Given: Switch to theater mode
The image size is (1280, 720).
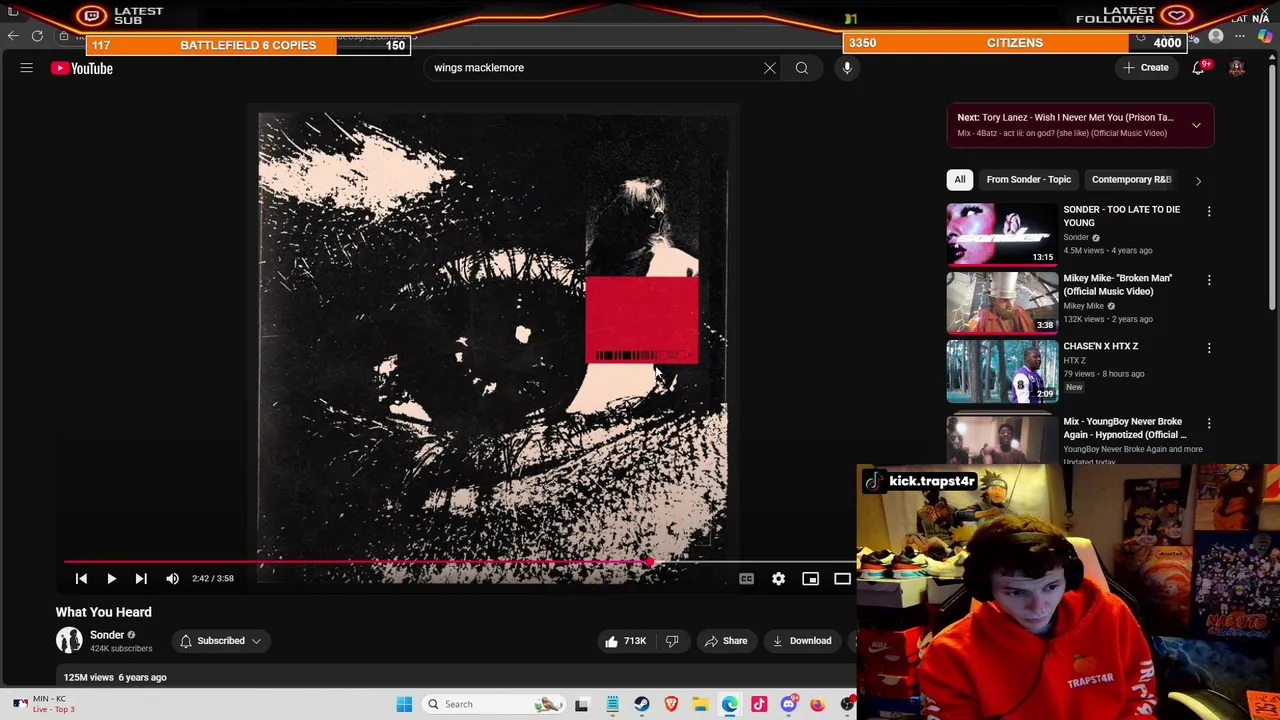Looking at the screenshot, I should pos(842,578).
